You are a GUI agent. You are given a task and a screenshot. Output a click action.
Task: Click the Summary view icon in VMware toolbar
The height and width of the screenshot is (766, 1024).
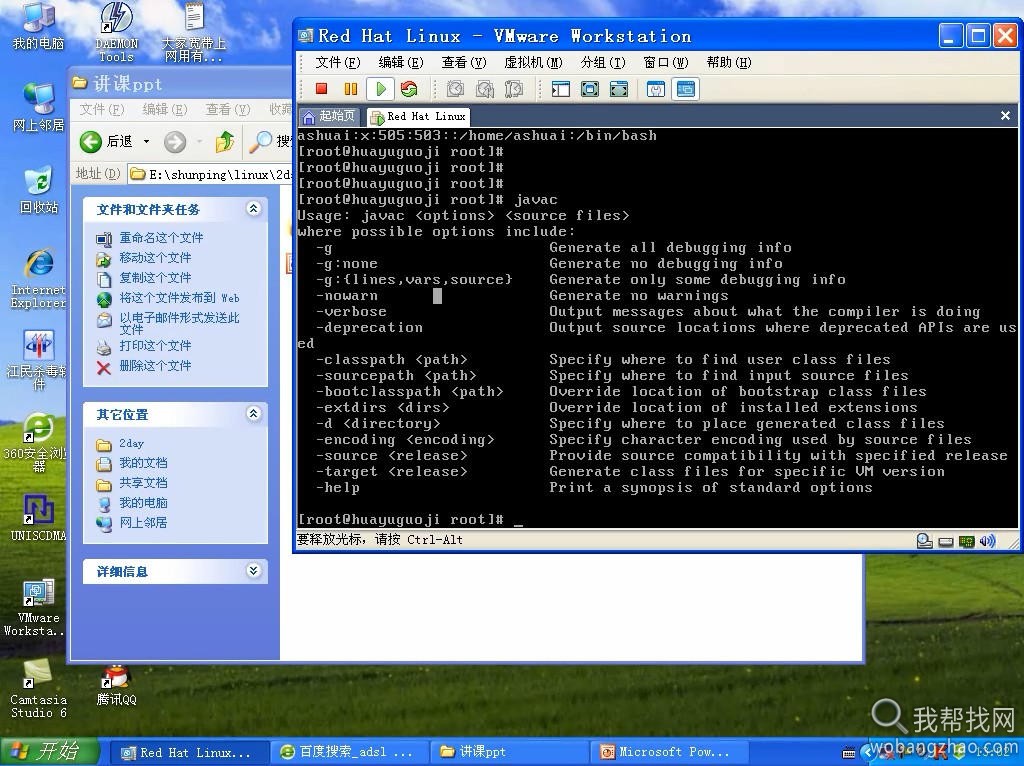pos(656,89)
